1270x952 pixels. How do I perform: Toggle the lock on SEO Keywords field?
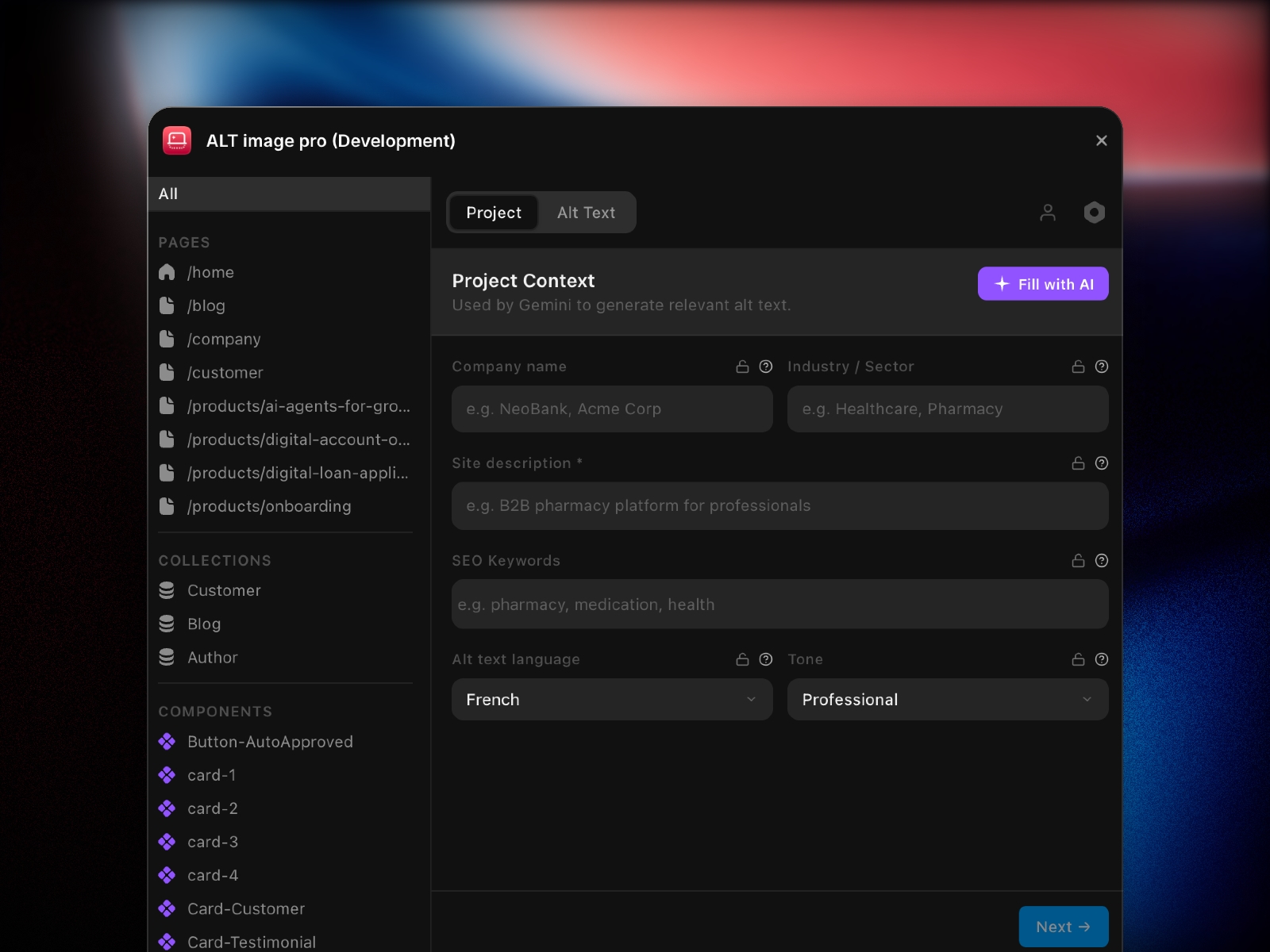coord(1077,560)
